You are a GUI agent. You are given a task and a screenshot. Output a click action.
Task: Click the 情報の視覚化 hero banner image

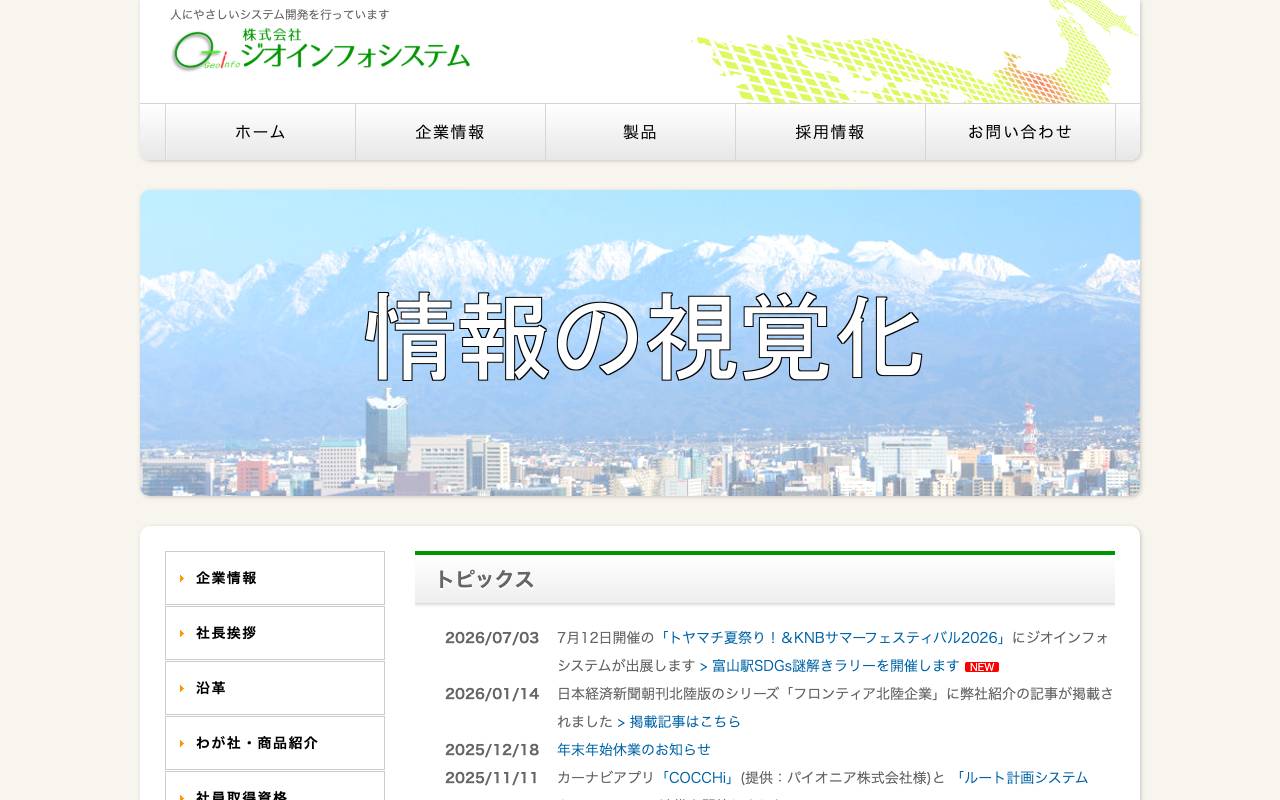(x=640, y=343)
